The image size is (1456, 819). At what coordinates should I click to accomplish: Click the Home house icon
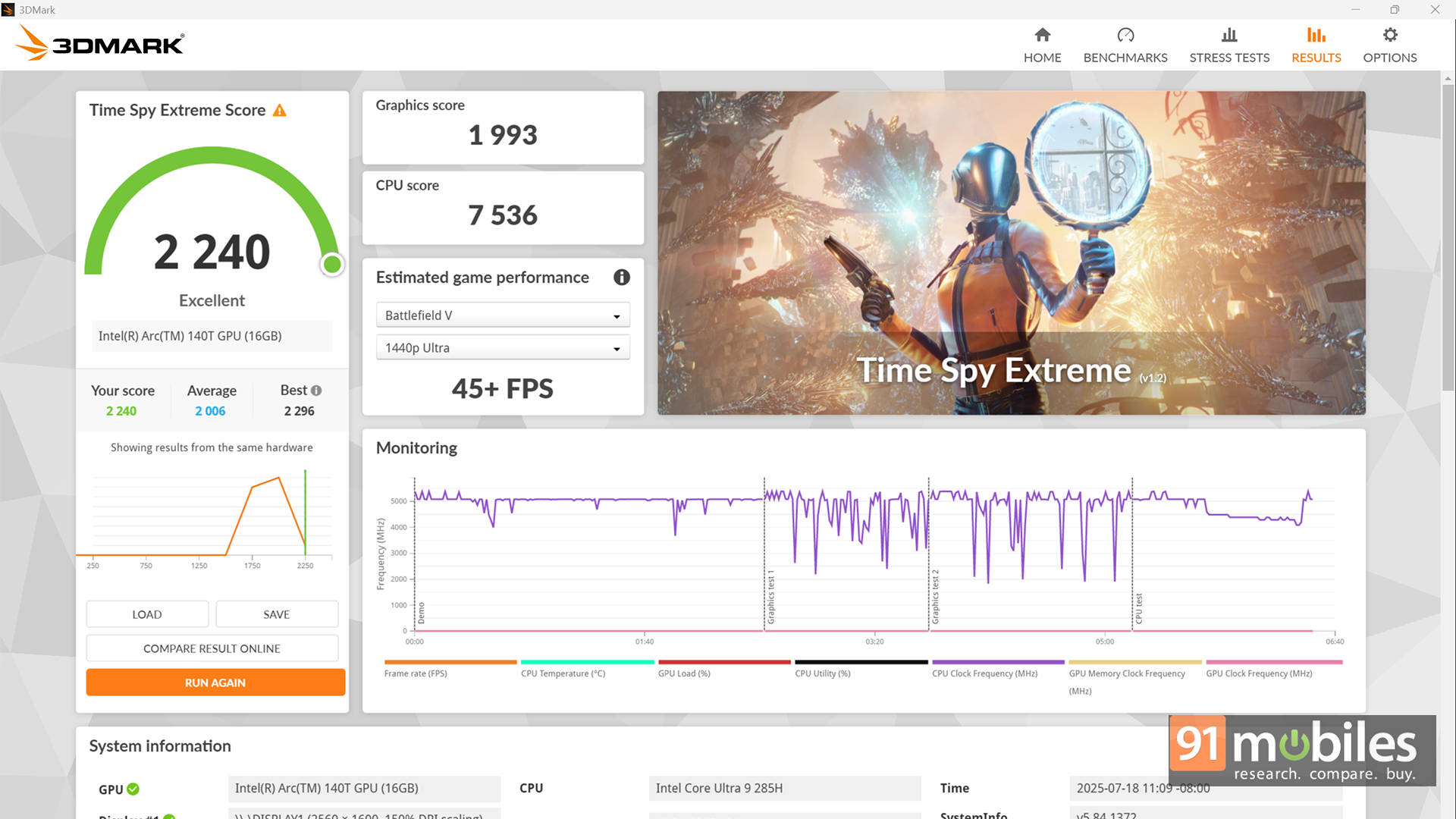point(1042,35)
